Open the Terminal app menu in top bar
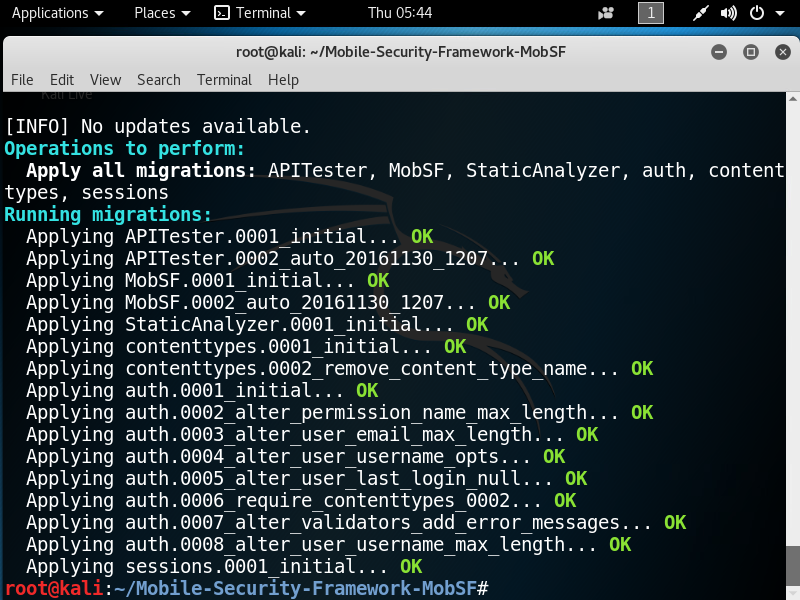The image size is (800, 600). (260, 13)
